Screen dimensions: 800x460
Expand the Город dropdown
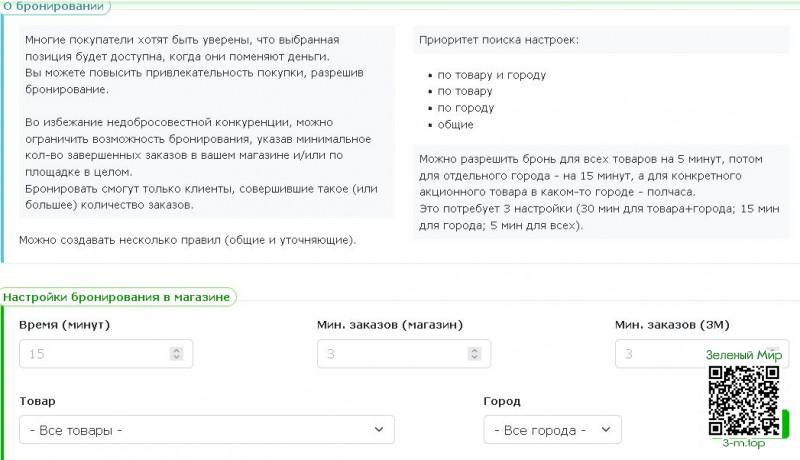(x=552, y=430)
